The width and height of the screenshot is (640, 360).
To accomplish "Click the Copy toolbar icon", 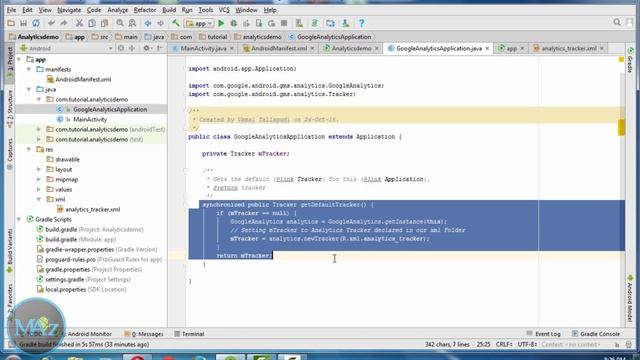I will [92, 23].
